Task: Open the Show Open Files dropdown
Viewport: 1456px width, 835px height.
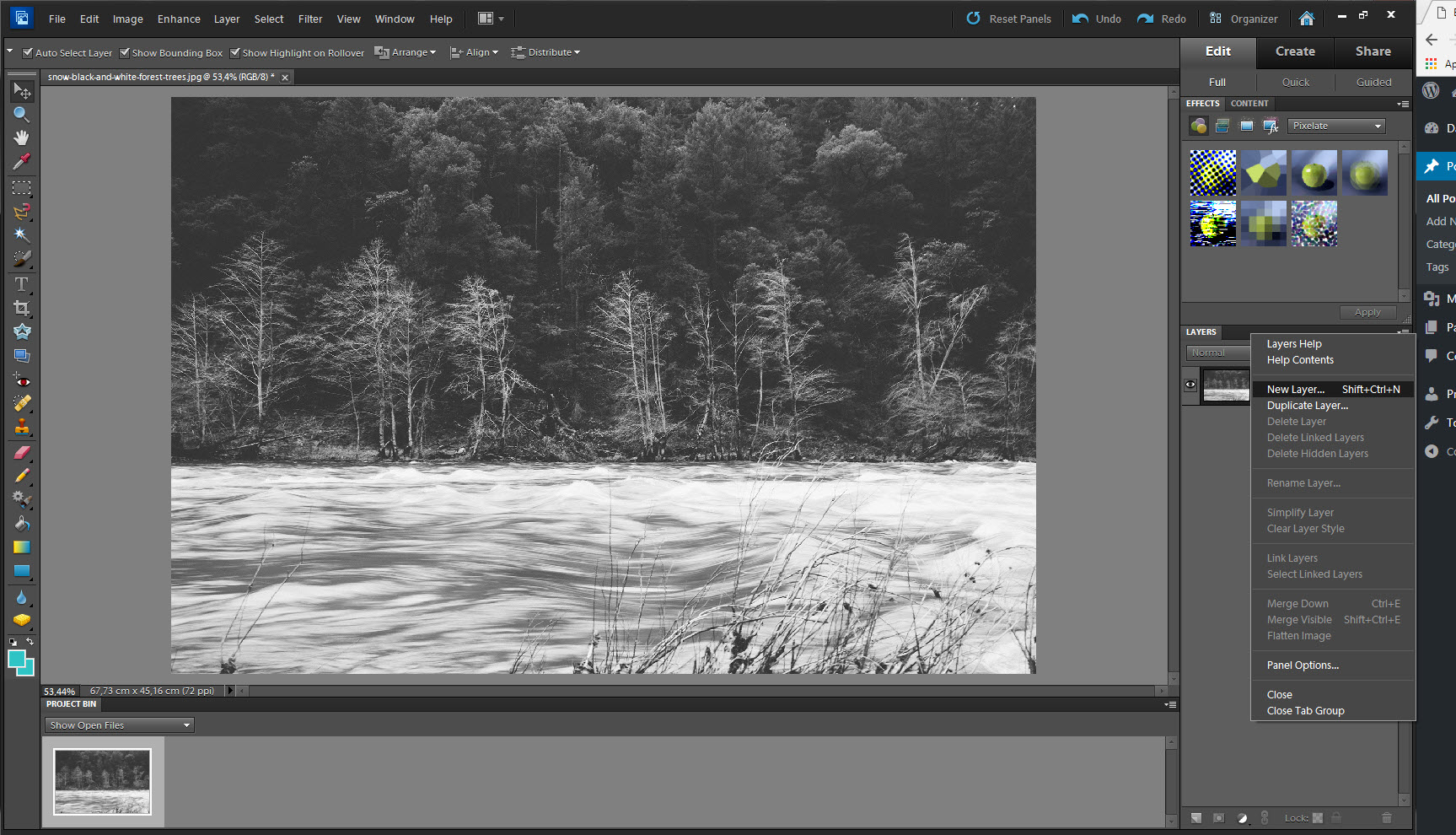Action: click(x=119, y=725)
